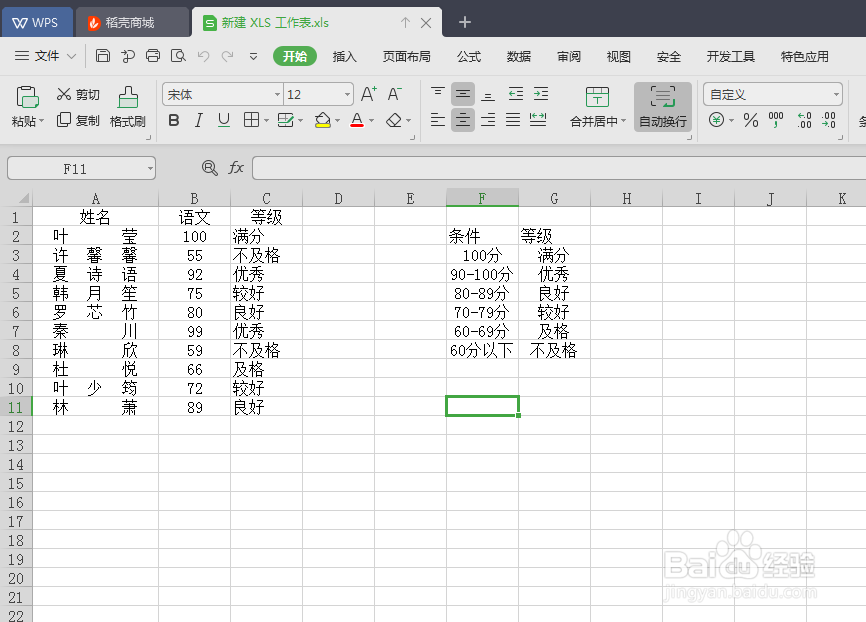Apply percent style format
Screen dimensions: 866x622
click(x=751, y=120)
